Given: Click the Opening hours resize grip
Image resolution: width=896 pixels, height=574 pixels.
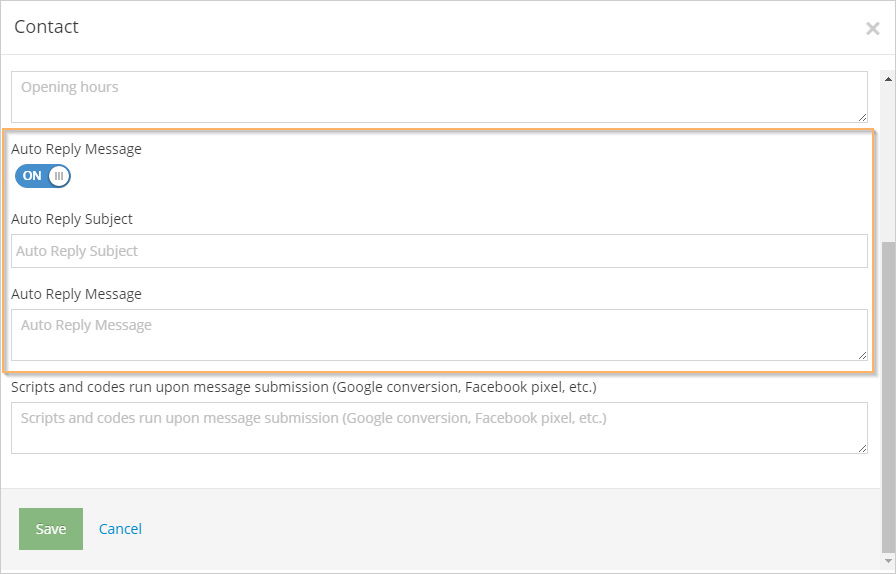Looking at the screenshot, I should point(862,117).
